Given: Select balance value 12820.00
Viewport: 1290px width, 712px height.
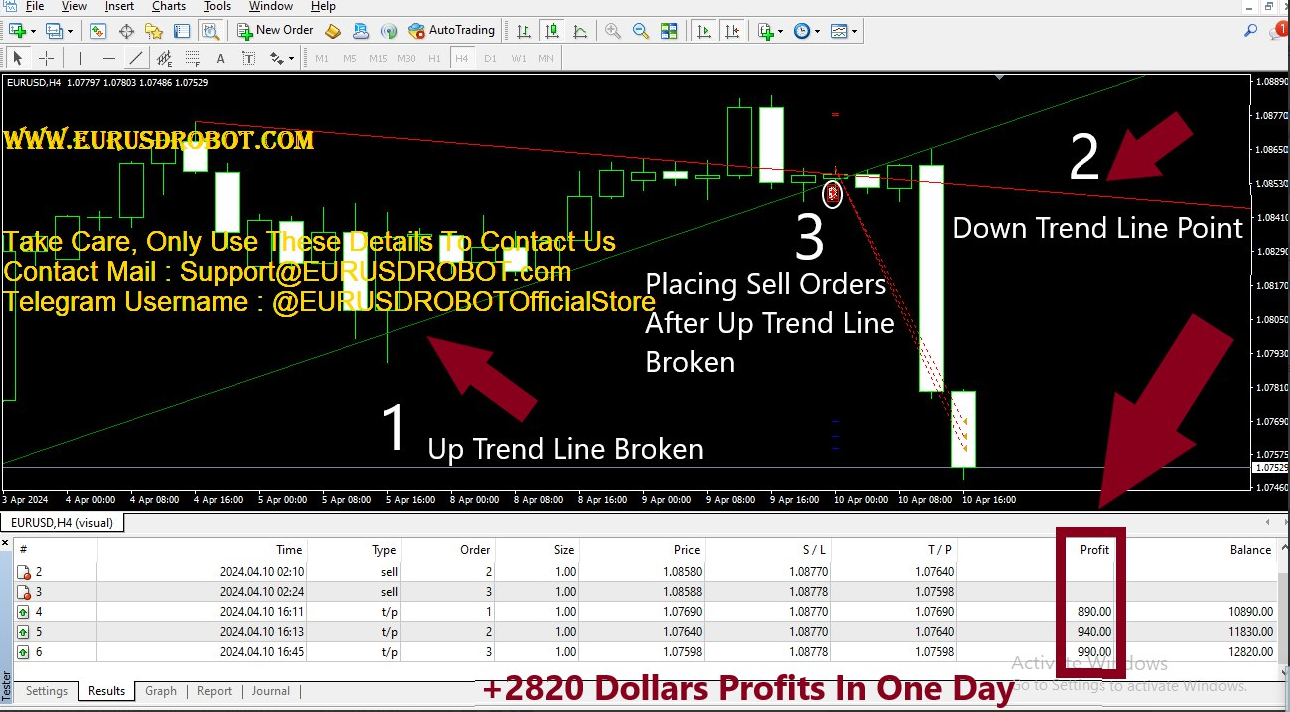Looking at the screenshot, I should [x=1250, y=652].
